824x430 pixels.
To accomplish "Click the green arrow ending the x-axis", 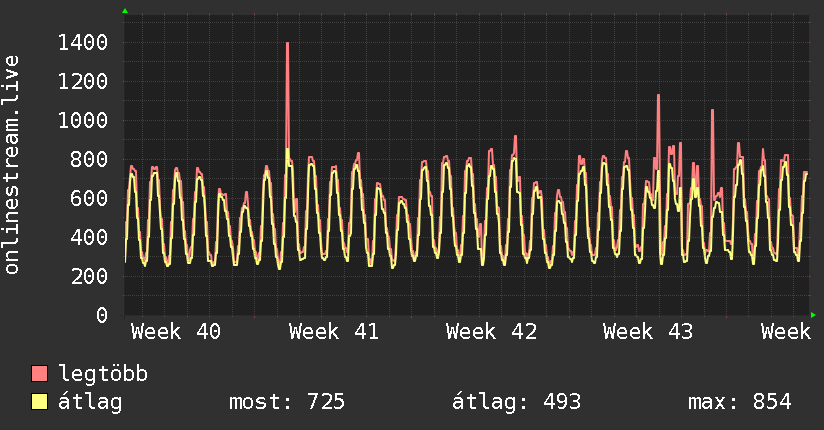I will [813, 315].
